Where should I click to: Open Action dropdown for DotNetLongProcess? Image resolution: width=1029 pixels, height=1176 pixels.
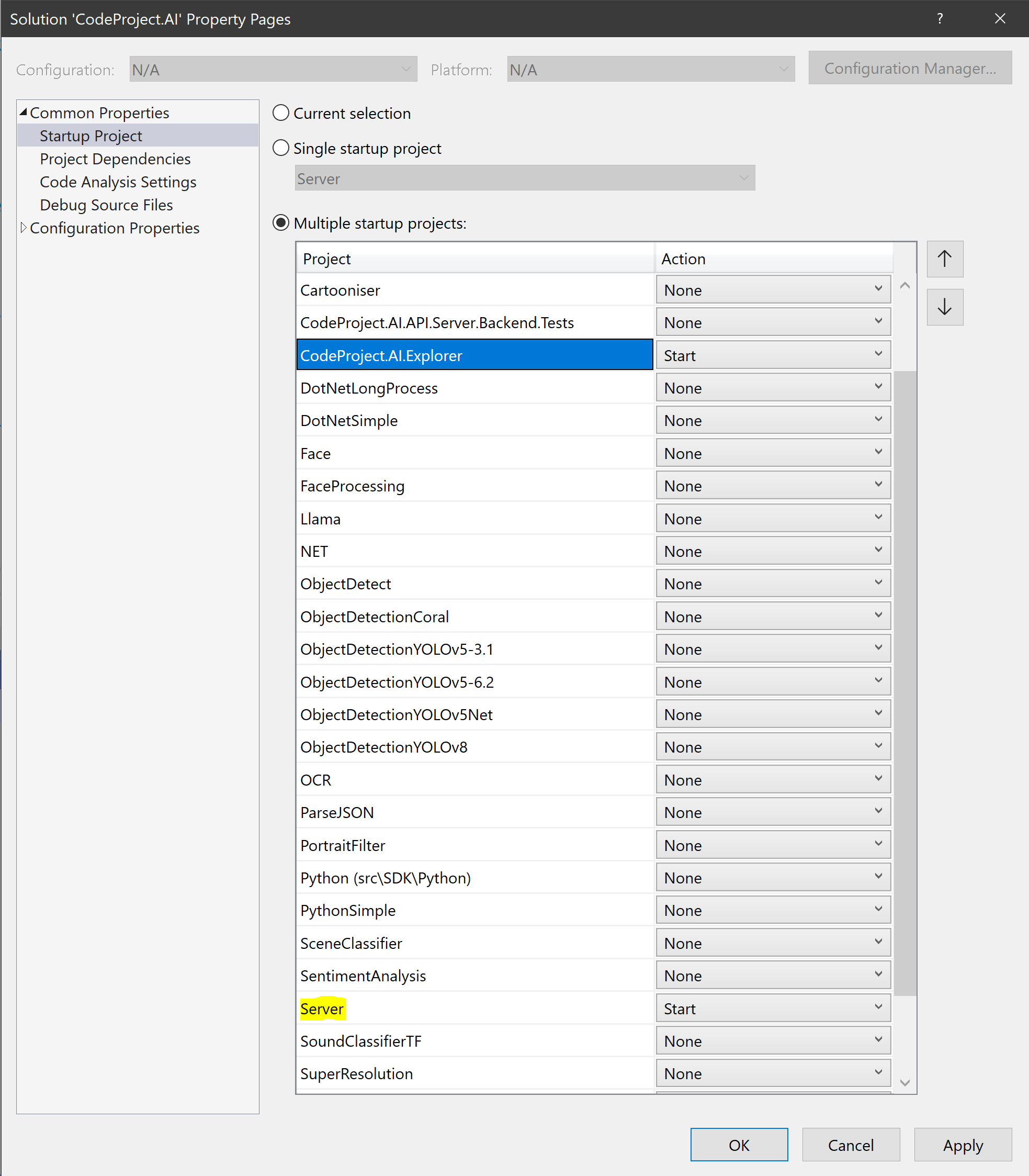tap(773, 388)
